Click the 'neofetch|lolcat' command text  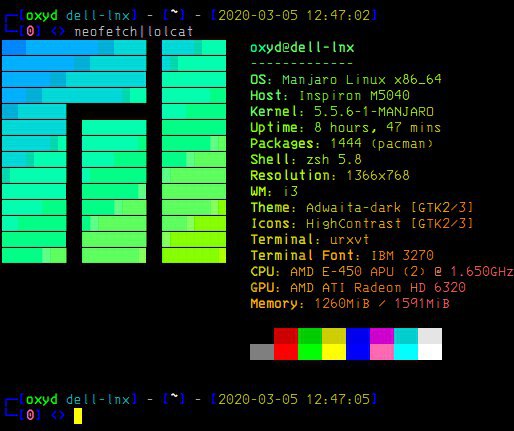pyautogui.click(x=134, y=32)
